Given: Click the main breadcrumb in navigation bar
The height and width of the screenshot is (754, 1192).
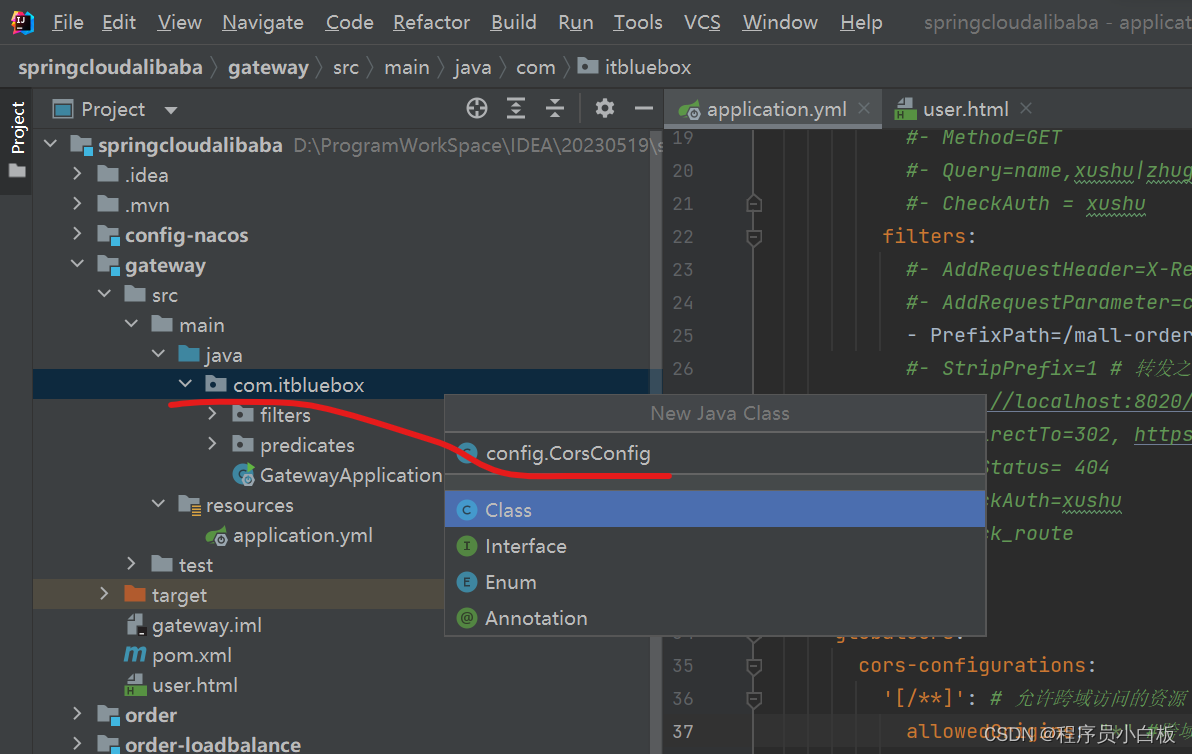Looking at the screenshot, I should click(407, 68).
